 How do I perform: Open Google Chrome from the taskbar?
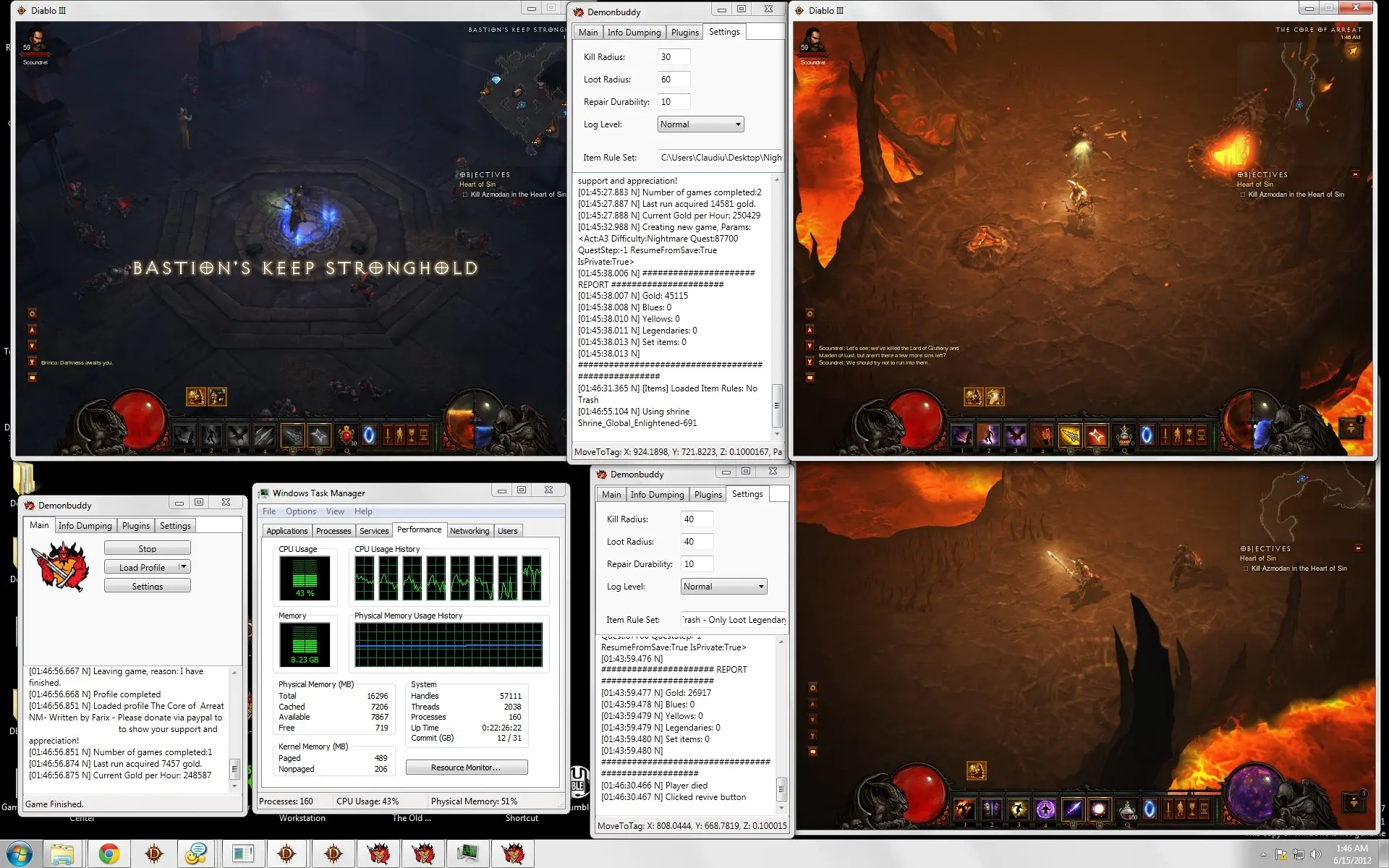pyautogui.click(x=109, y=854)
